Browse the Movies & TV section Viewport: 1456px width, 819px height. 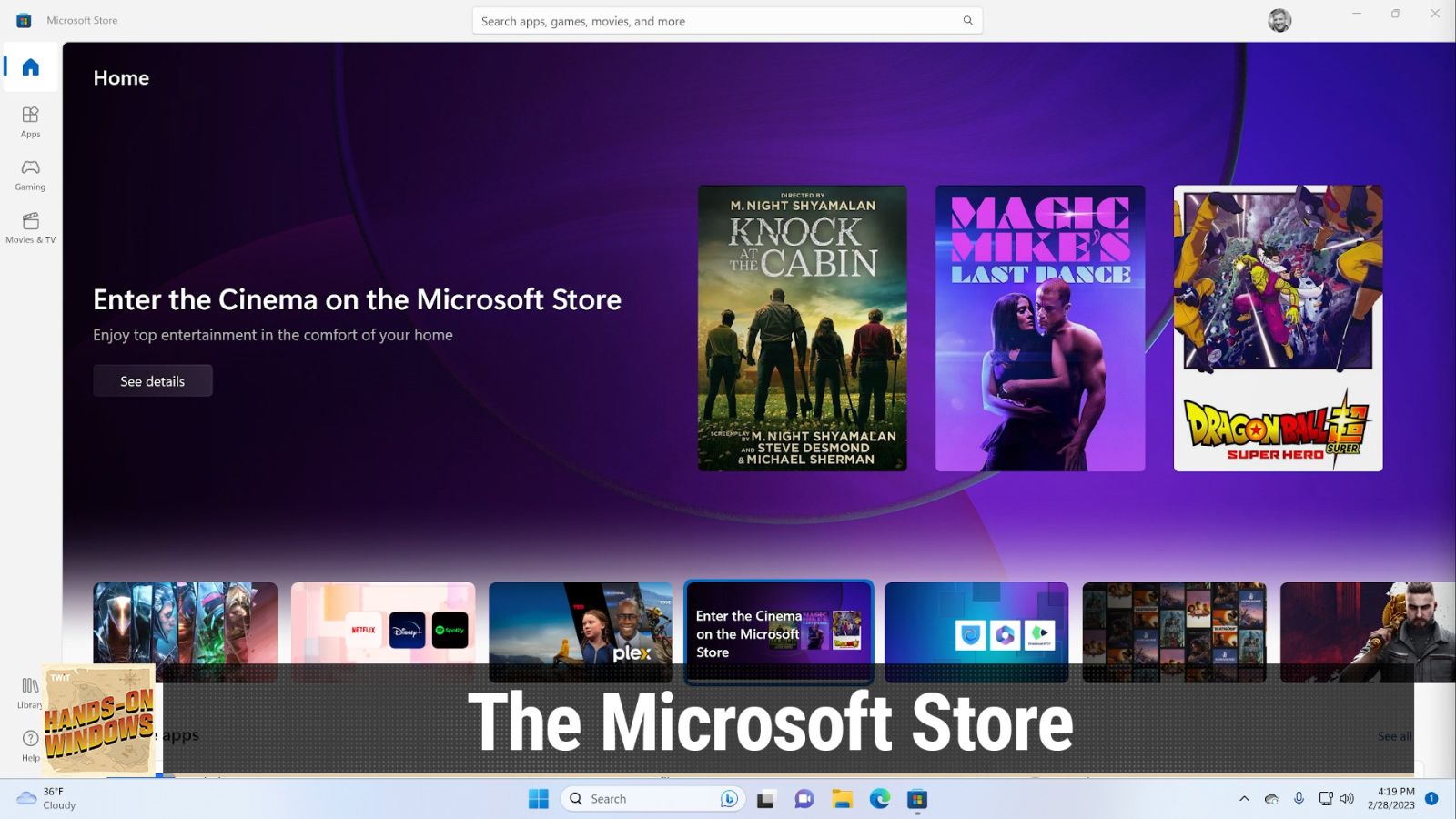pos(30,227)
